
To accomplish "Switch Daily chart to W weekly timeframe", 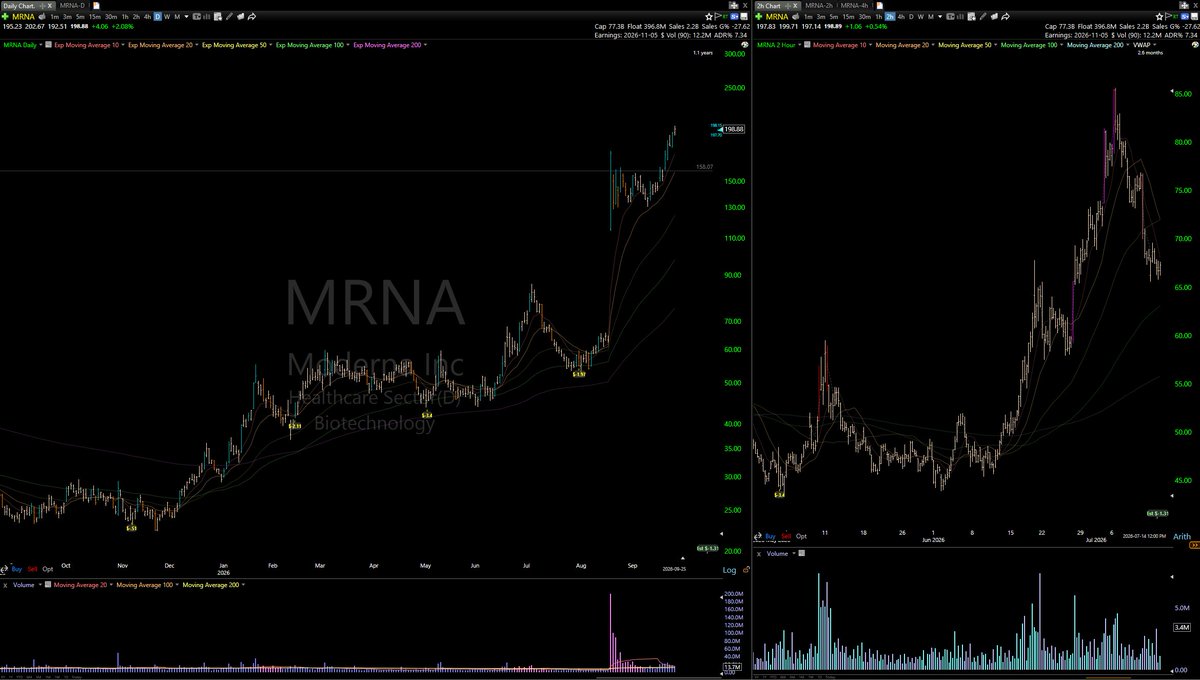I will [167, 17].
